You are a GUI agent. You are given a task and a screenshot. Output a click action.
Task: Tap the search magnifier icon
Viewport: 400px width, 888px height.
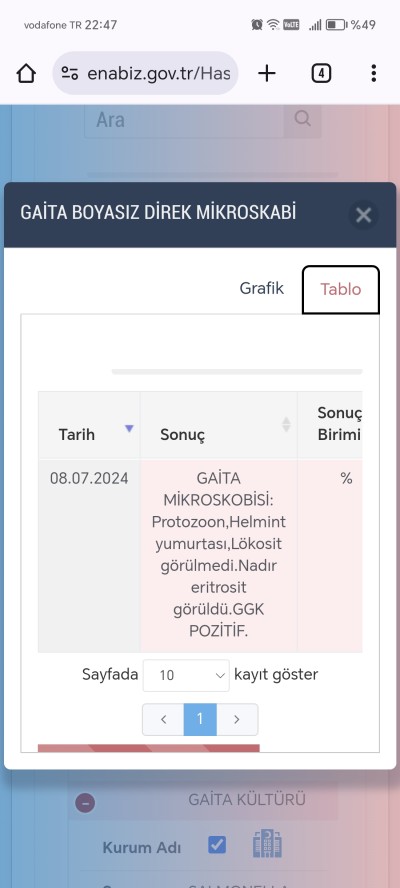click(303, 119)
